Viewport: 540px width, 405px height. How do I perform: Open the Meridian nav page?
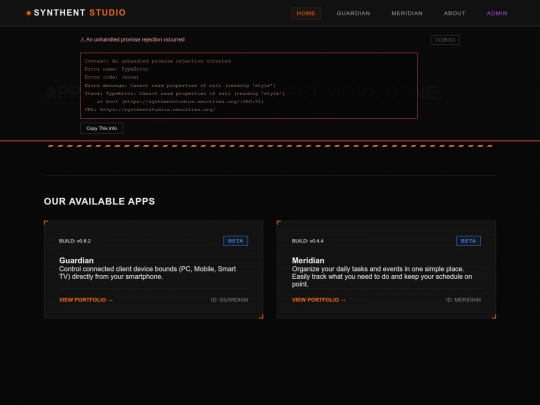click(407, 13)
